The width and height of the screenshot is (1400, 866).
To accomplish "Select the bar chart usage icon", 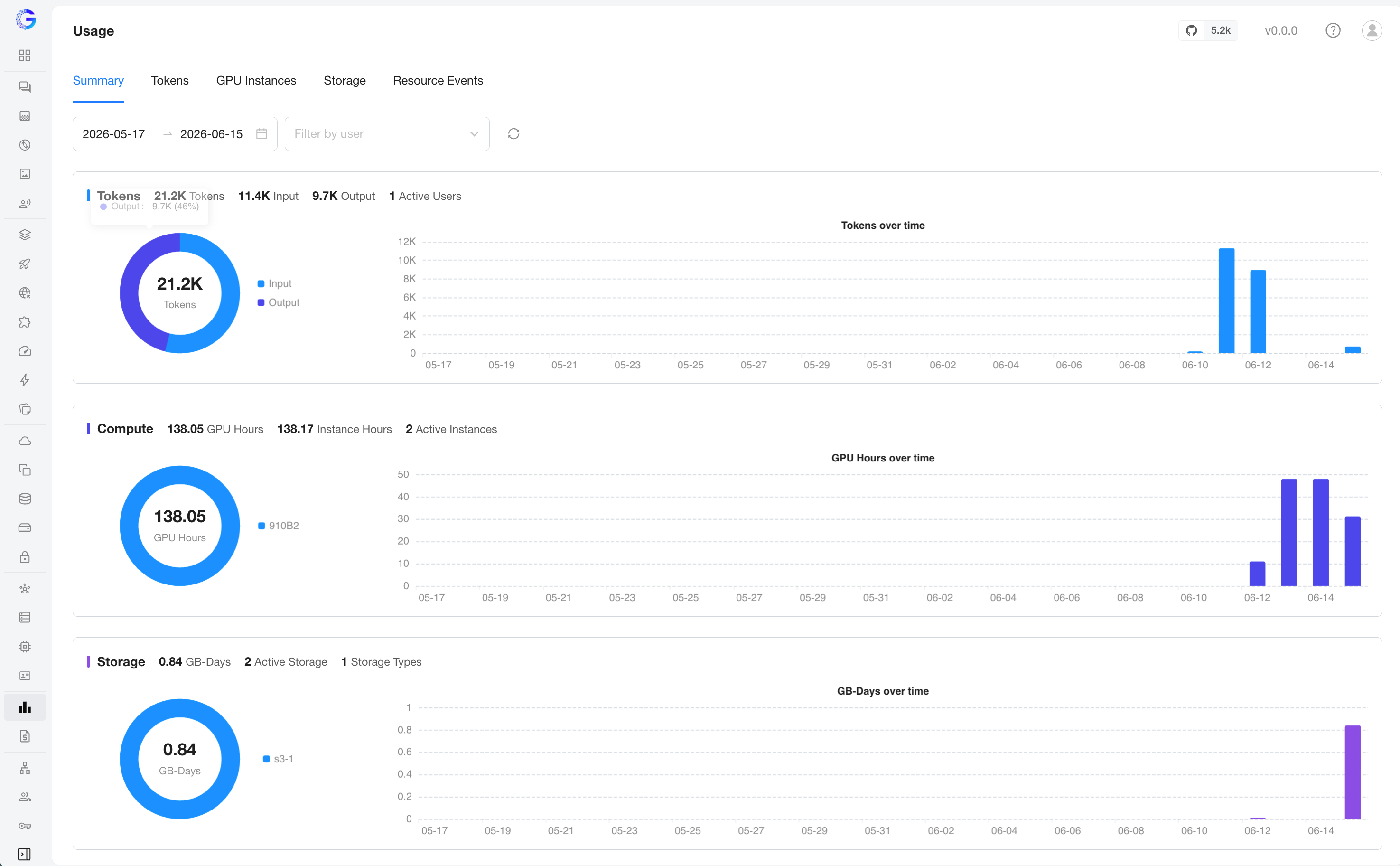I will 25,707.
